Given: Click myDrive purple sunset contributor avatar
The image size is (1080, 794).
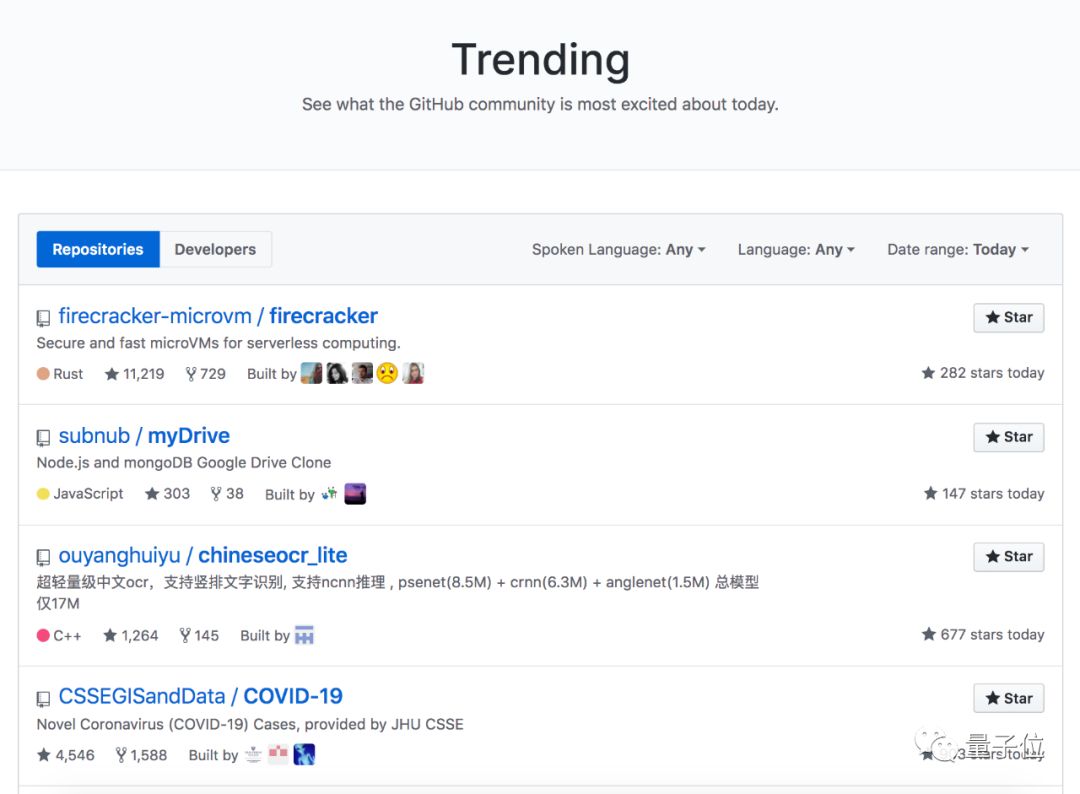Looking at the screenshot, I should point(355,494).
